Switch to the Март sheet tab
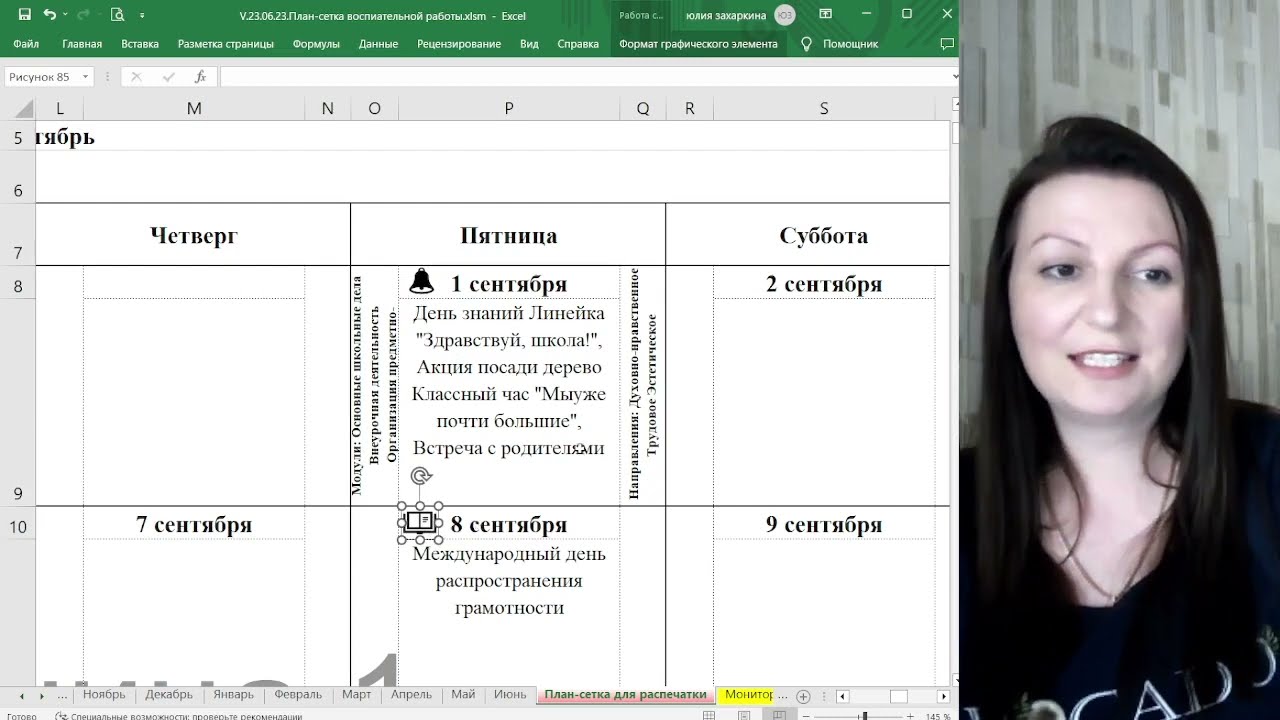Screen dimensions: 1280x720 (356, 695)
